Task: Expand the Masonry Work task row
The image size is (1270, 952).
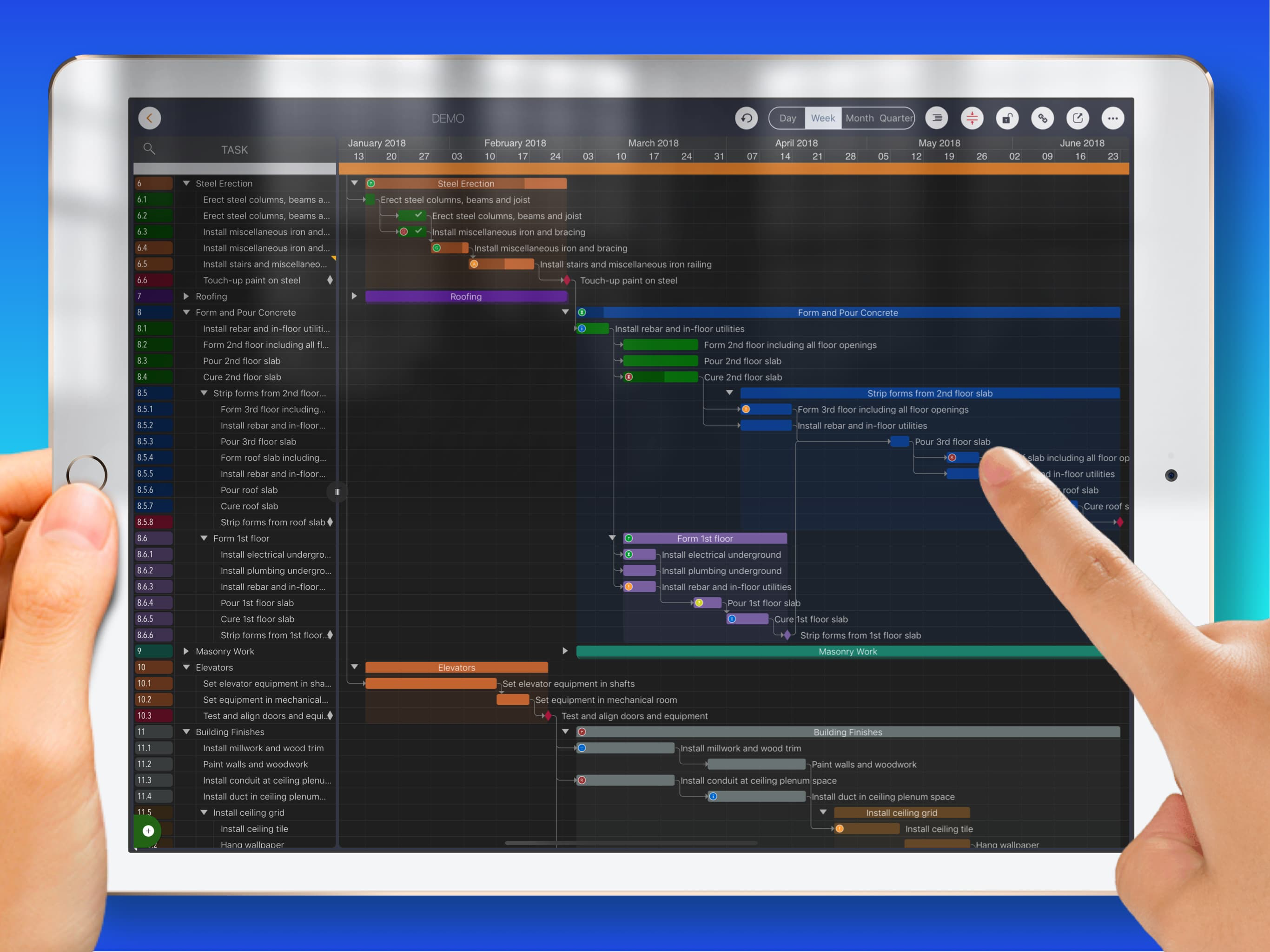Action: (186, 651)
